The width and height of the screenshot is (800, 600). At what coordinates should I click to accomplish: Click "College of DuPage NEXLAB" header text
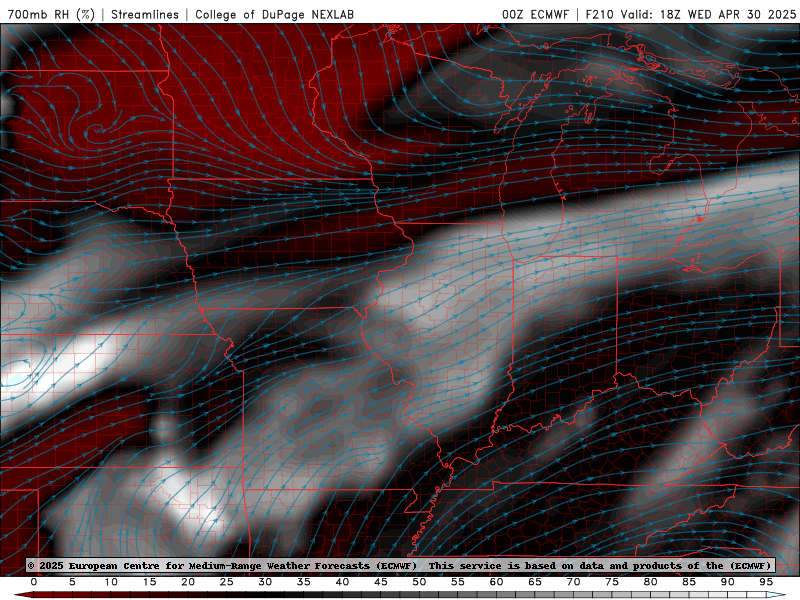(x=274, y=14)
